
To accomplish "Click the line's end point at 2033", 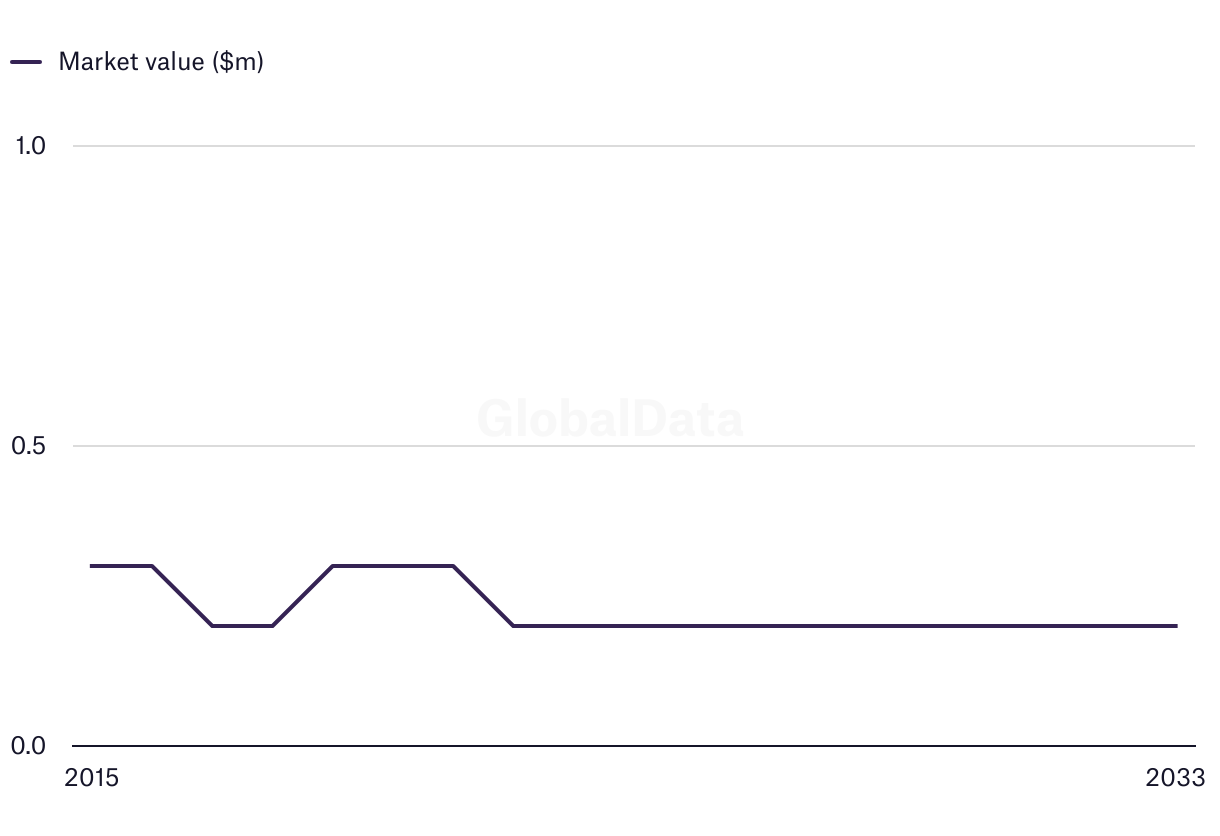I will click(x=1176, y=626).
